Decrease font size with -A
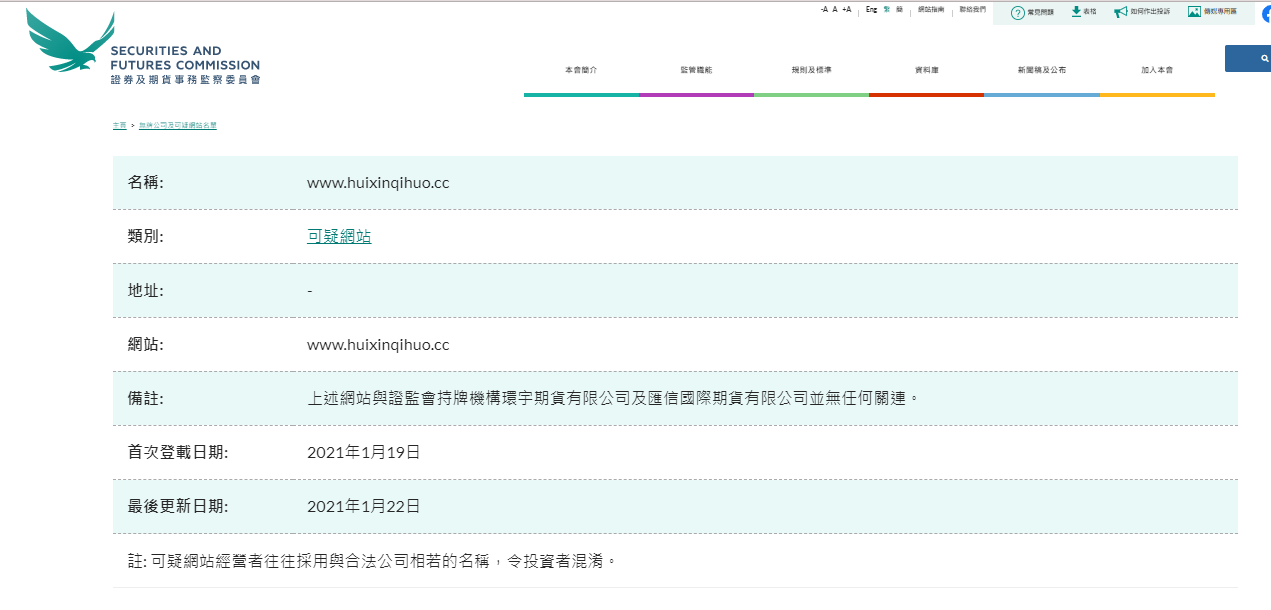Viewport: 1271px width, 610px height. click(x=824, y=9)
